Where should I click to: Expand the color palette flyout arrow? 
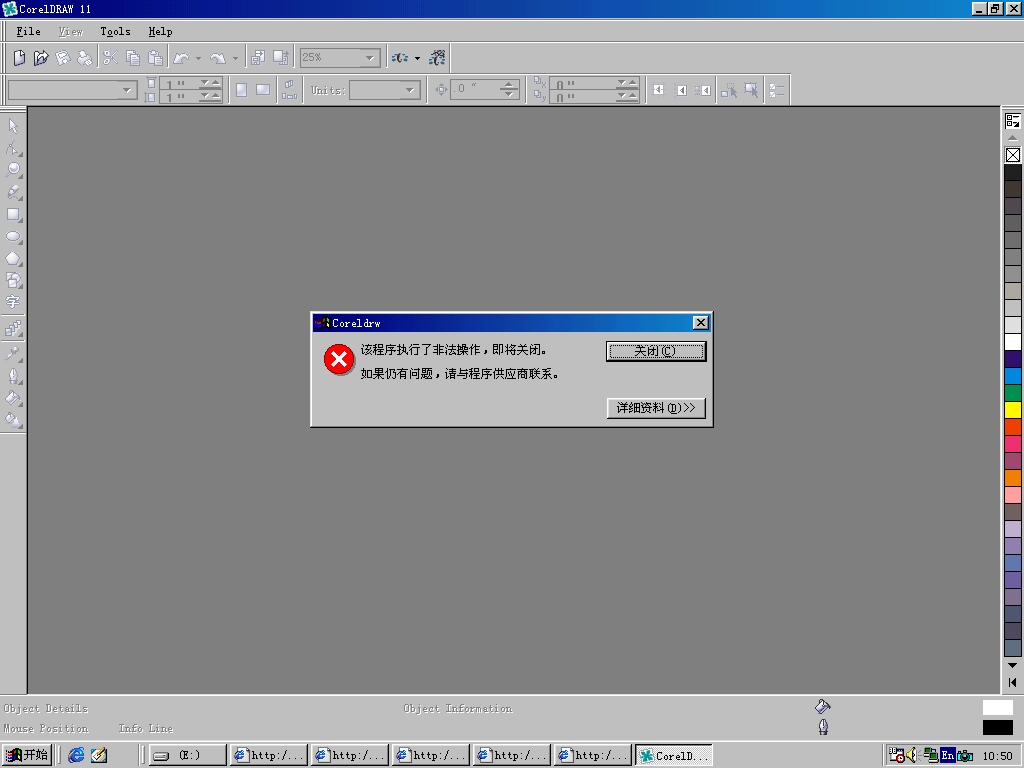click(x=1012, y=682)
